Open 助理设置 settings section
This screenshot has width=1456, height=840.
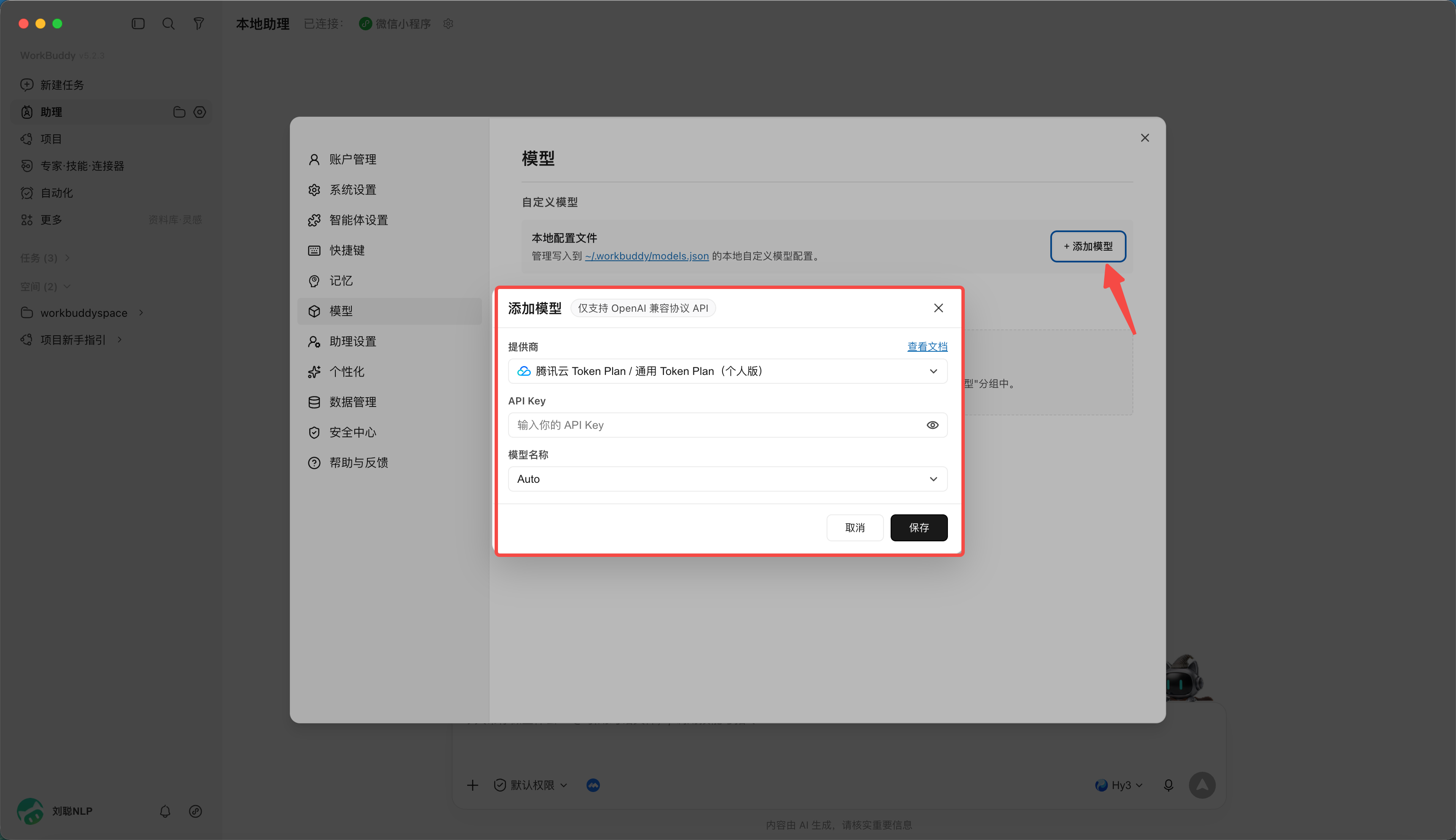pyautogui.click(x=390, y=342)
